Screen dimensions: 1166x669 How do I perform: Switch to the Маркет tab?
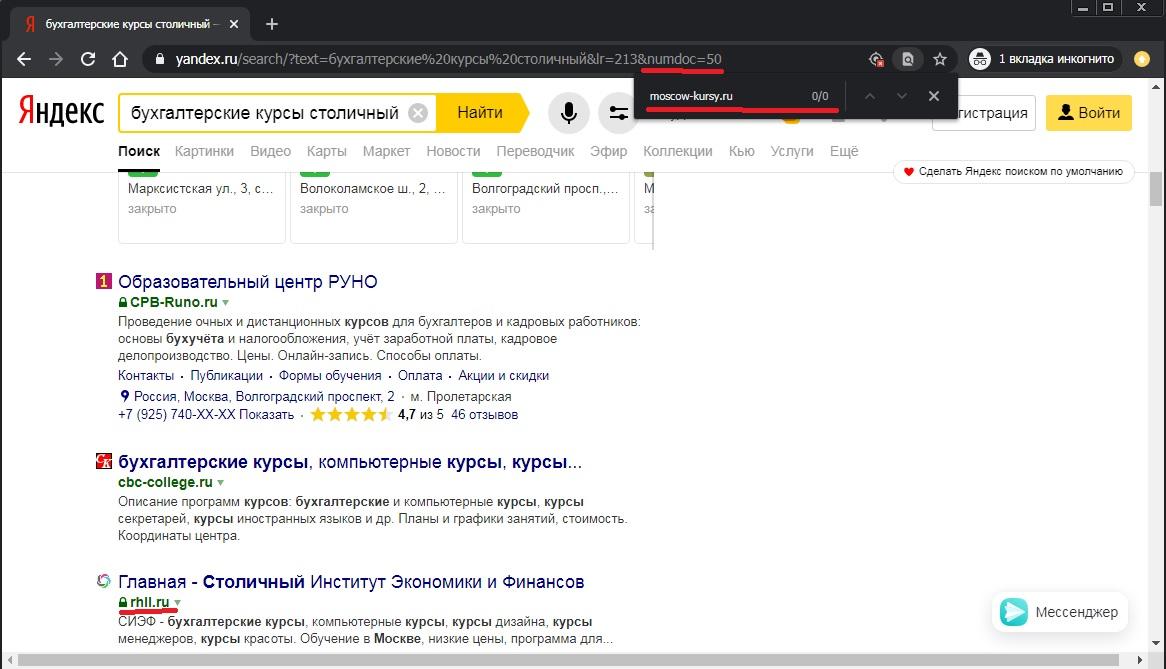(387, 151)
